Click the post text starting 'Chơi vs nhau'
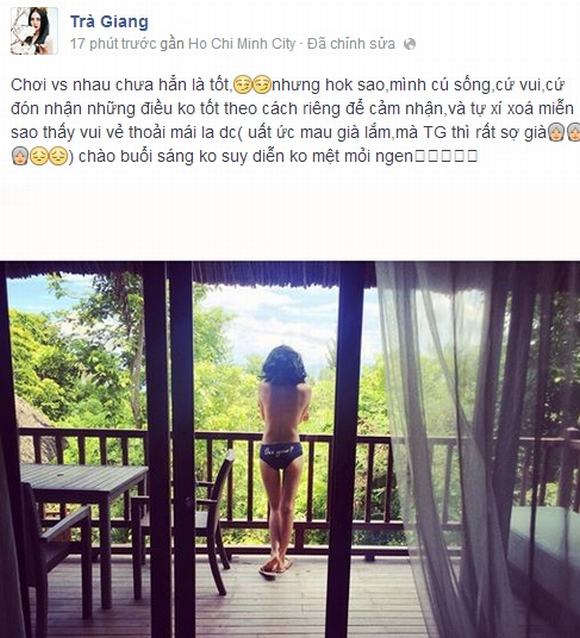 pos(292,120)
